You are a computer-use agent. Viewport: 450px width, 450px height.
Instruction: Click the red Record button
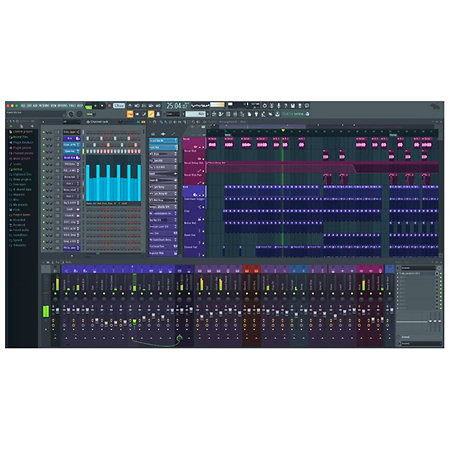[109, 106]
